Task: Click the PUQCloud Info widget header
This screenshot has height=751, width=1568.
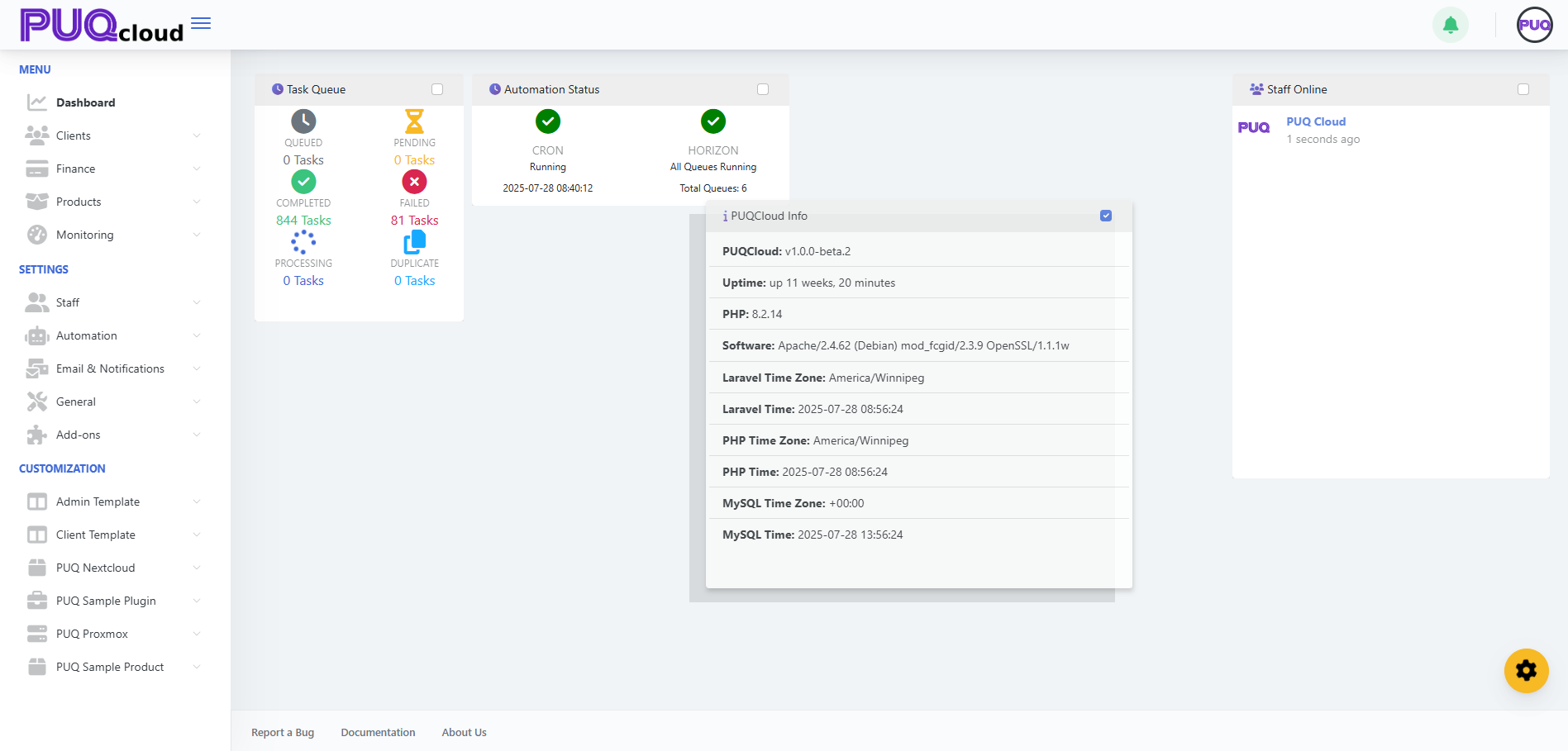Action: click(x=919, y=216)
